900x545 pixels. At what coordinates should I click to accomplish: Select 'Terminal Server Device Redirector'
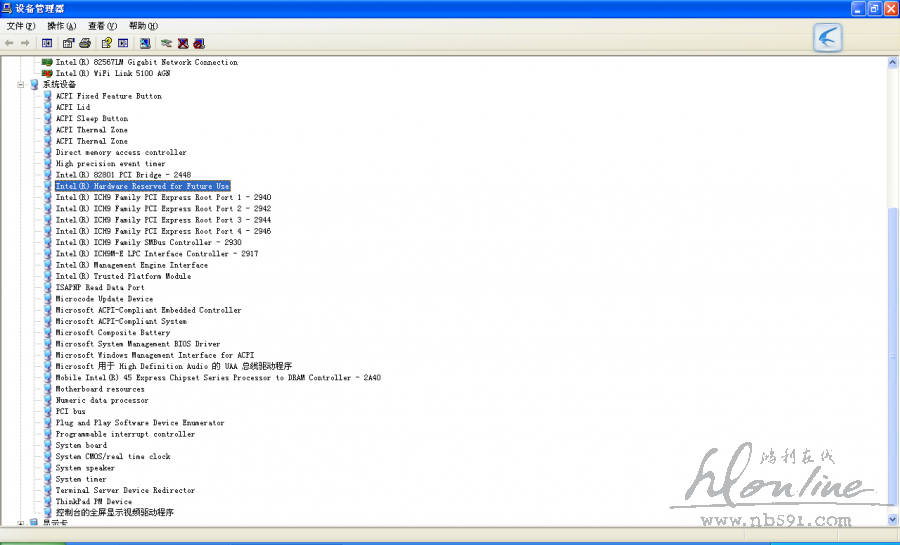125,490
